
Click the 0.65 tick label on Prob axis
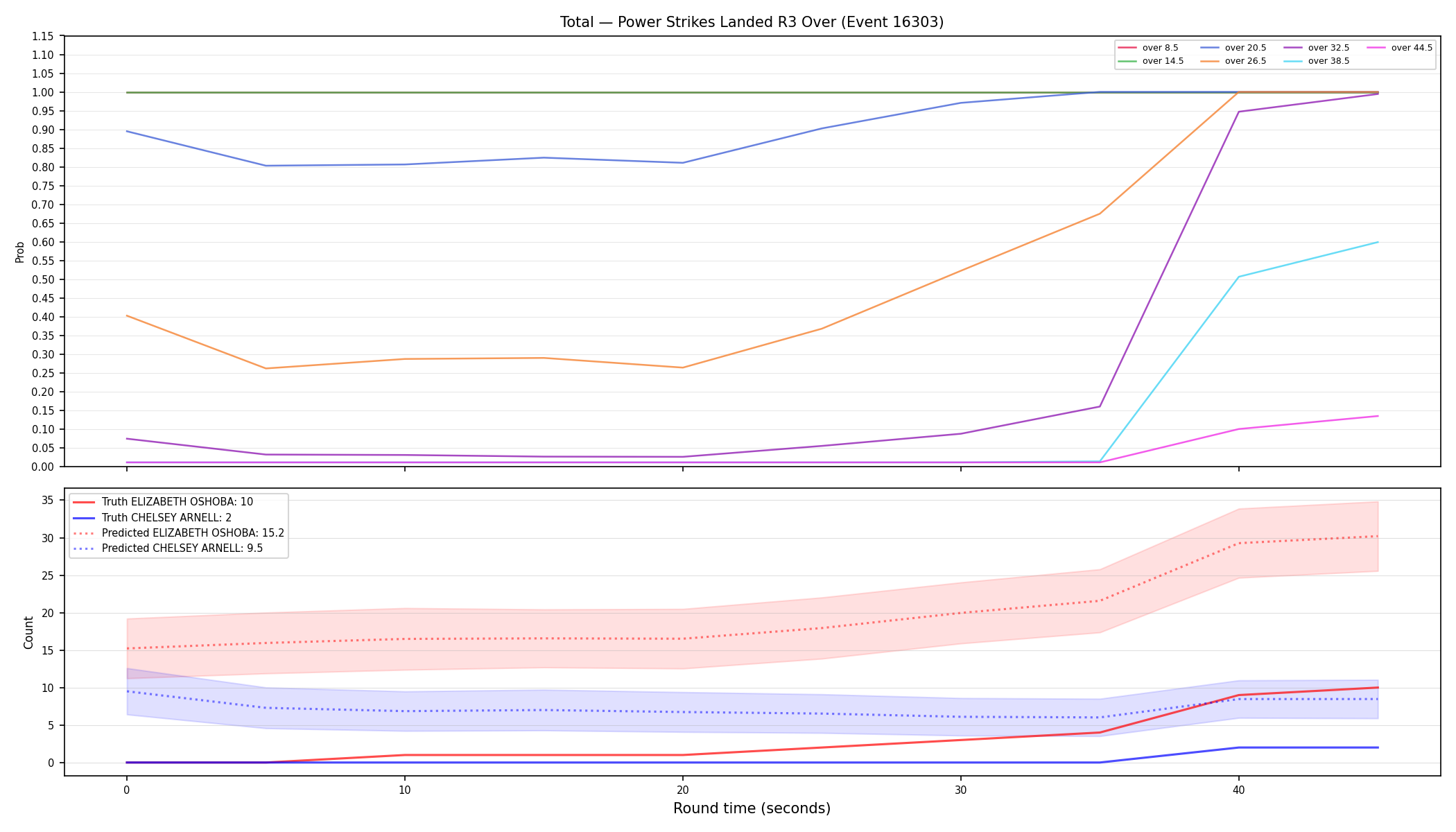(43, 223)
